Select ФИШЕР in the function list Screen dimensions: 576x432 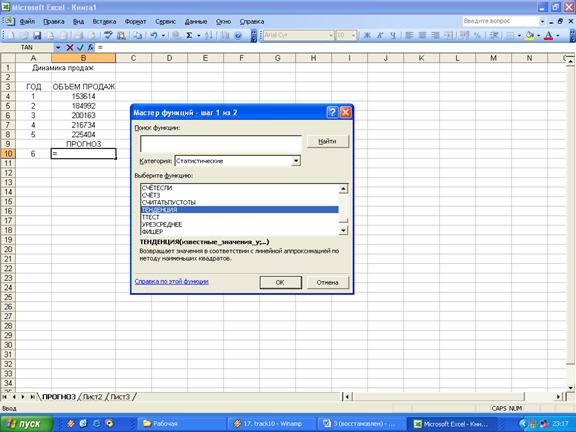click(x=240, y=232)
